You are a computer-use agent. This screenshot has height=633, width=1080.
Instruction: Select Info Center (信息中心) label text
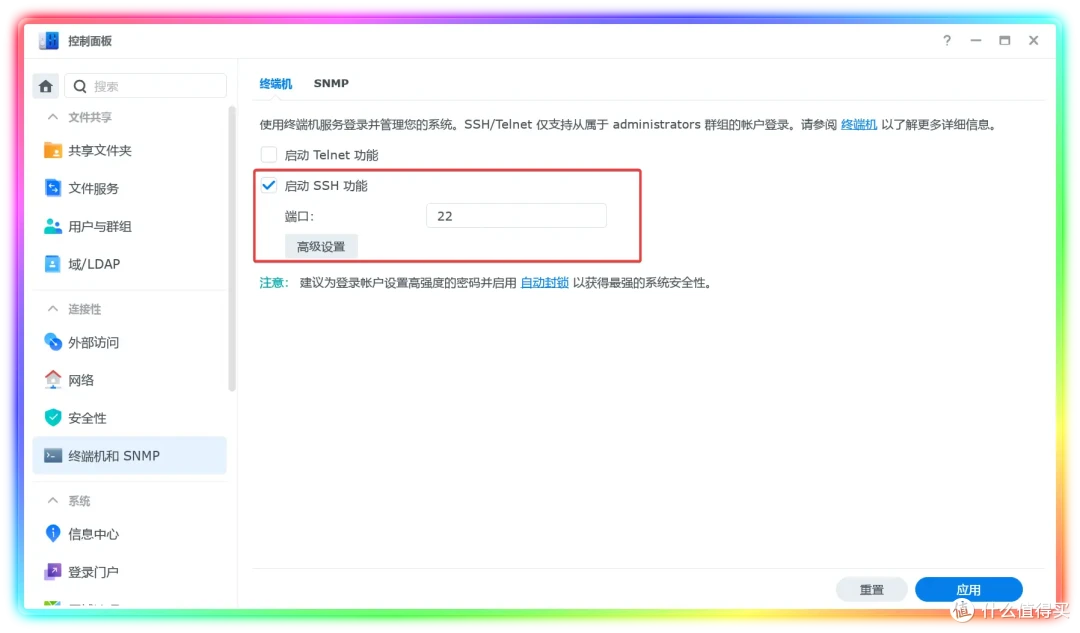(94, 535)
